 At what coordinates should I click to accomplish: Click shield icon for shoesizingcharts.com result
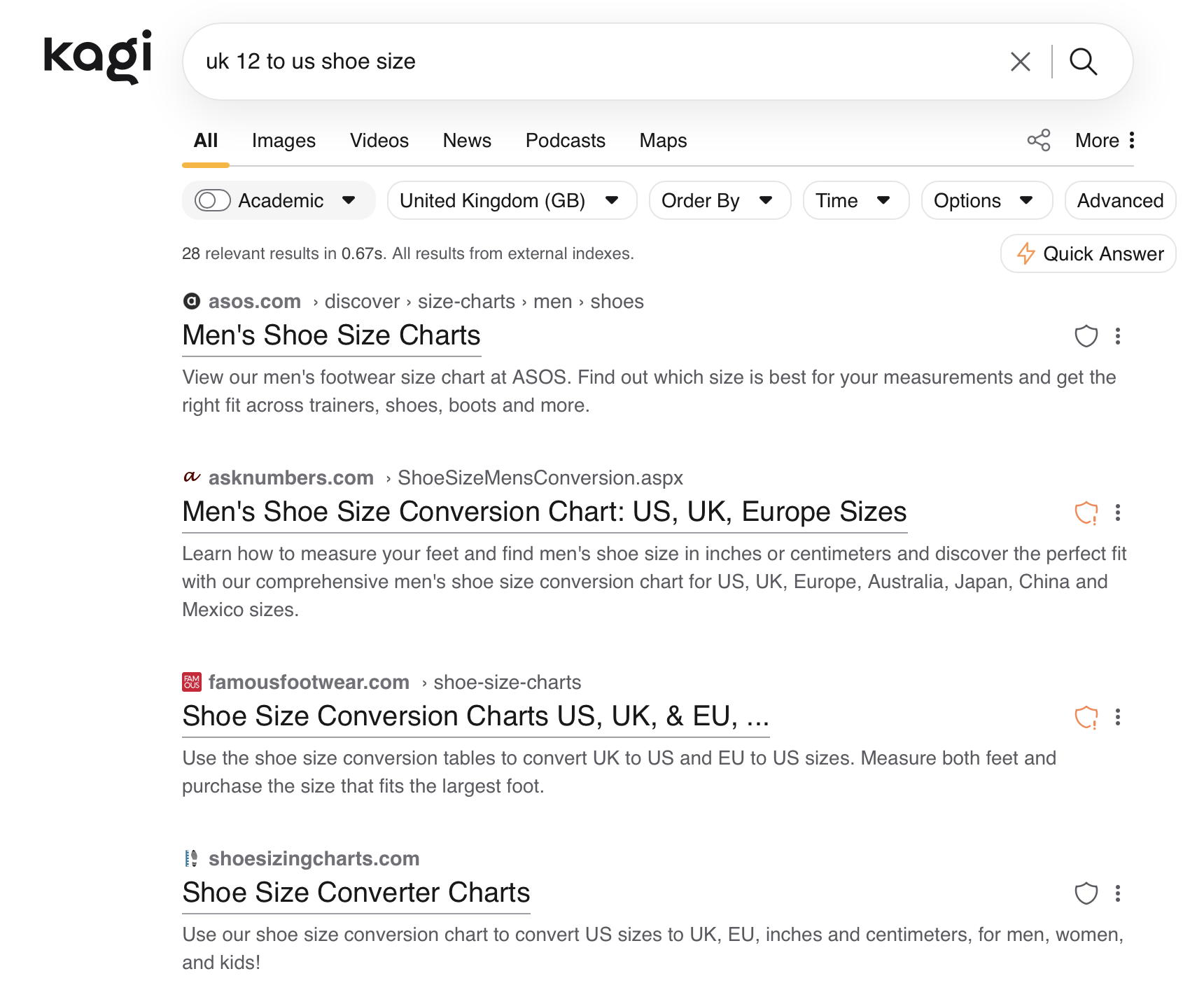tap(1086, 893)
